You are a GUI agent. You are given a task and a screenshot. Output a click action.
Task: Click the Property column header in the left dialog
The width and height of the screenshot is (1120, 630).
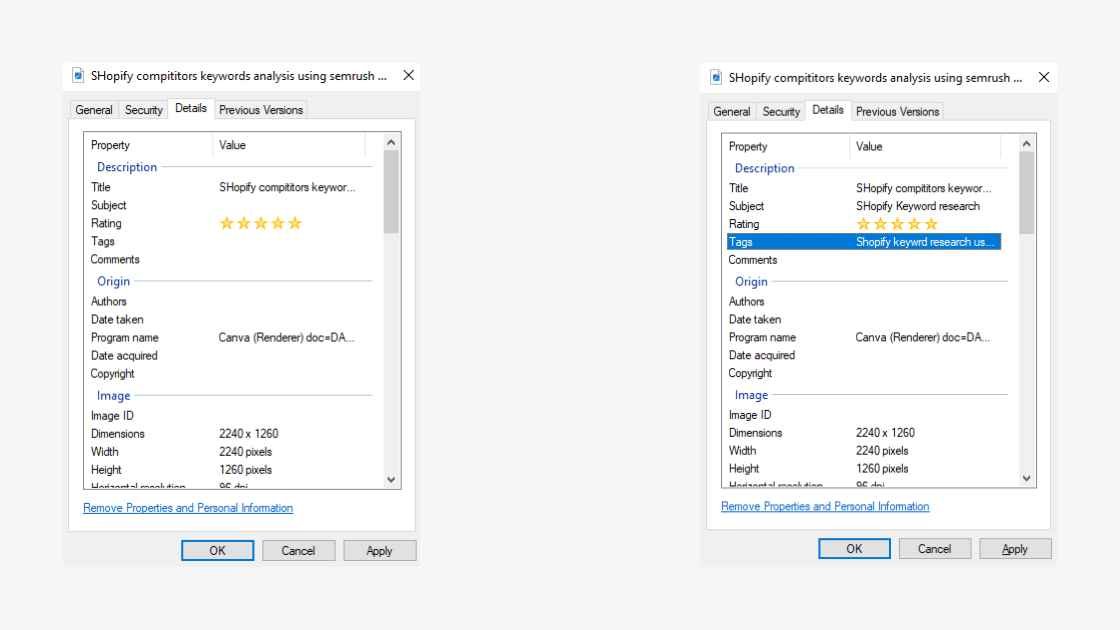[149, 145]
